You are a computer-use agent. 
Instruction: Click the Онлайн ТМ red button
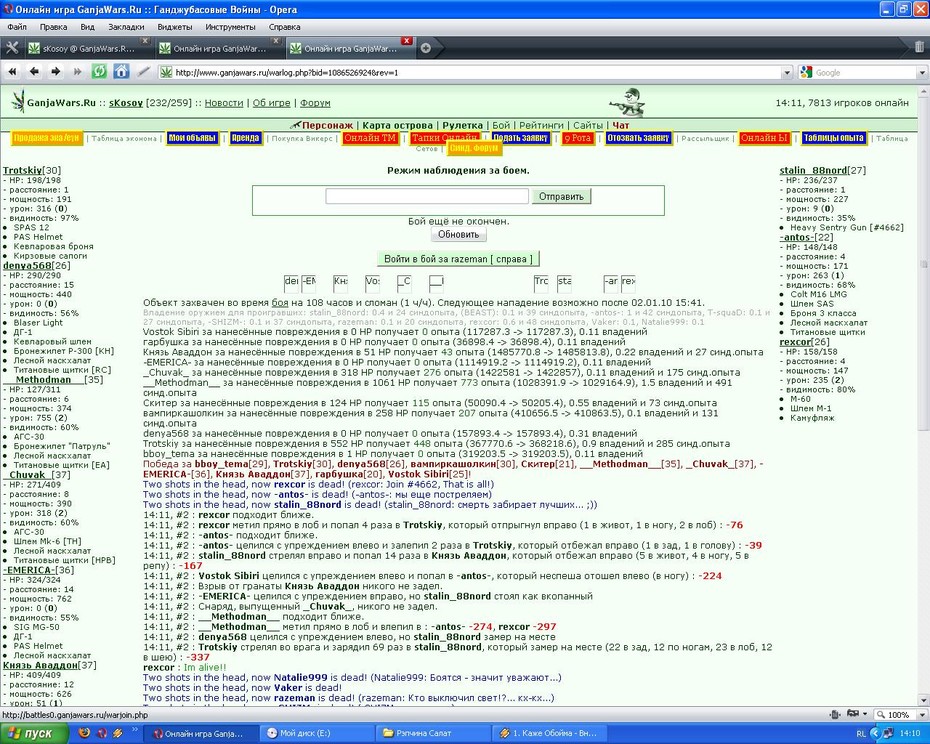[x=370, y=138]
